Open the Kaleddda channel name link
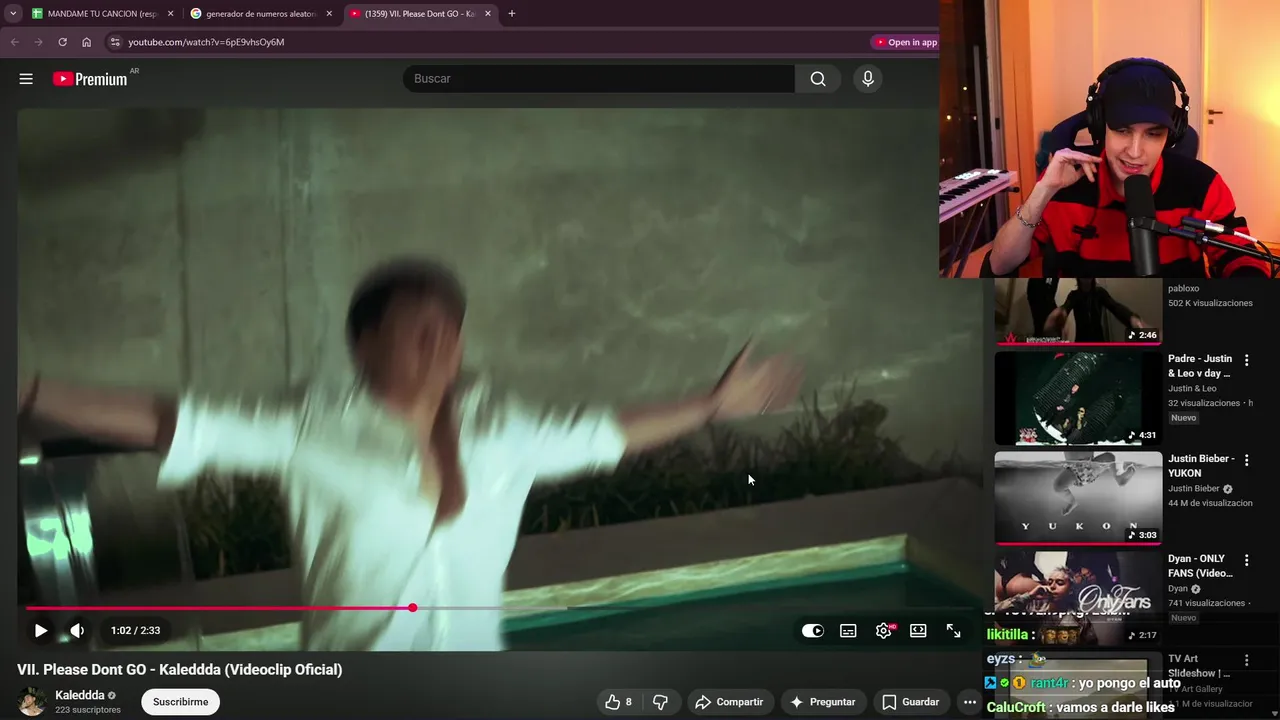Screen dimensions: 1280x720 80,695
